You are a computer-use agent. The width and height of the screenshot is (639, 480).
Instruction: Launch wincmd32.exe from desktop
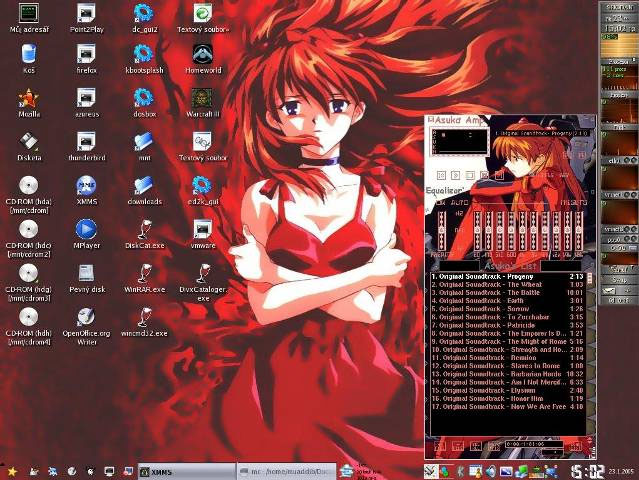point(144,322)
